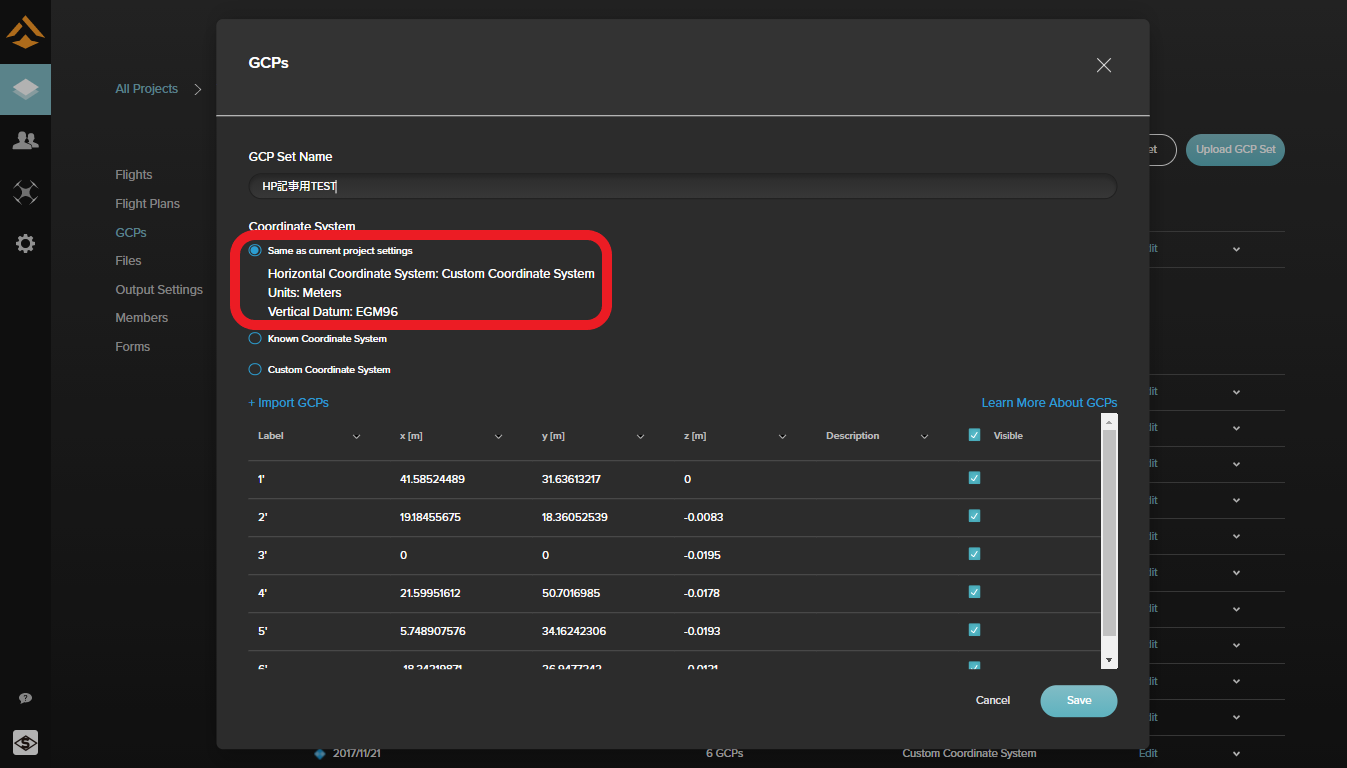Go to Flights in project menu
This screenshot has width=1347, height=768.
[x=134, y=175]
